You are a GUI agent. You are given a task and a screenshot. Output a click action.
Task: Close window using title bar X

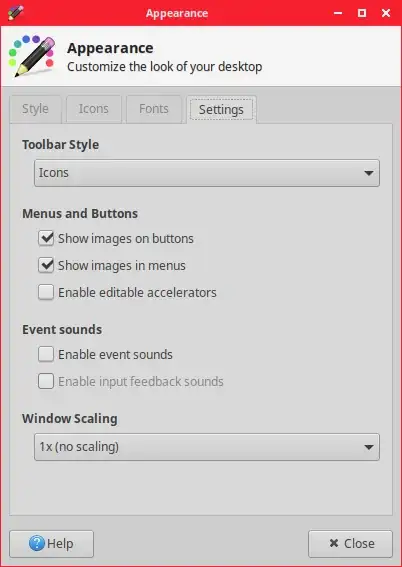point(386,13)
